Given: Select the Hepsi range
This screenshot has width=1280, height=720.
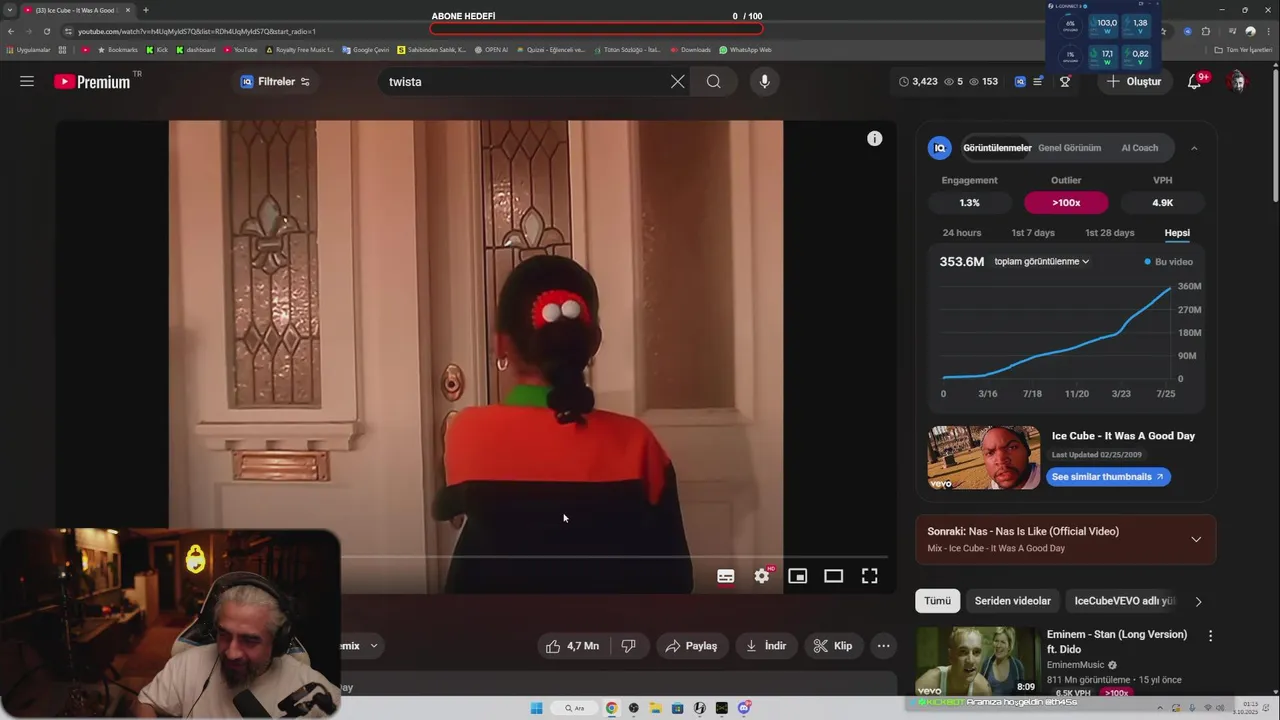Looking at the screenshot, I should point(1177,233).
